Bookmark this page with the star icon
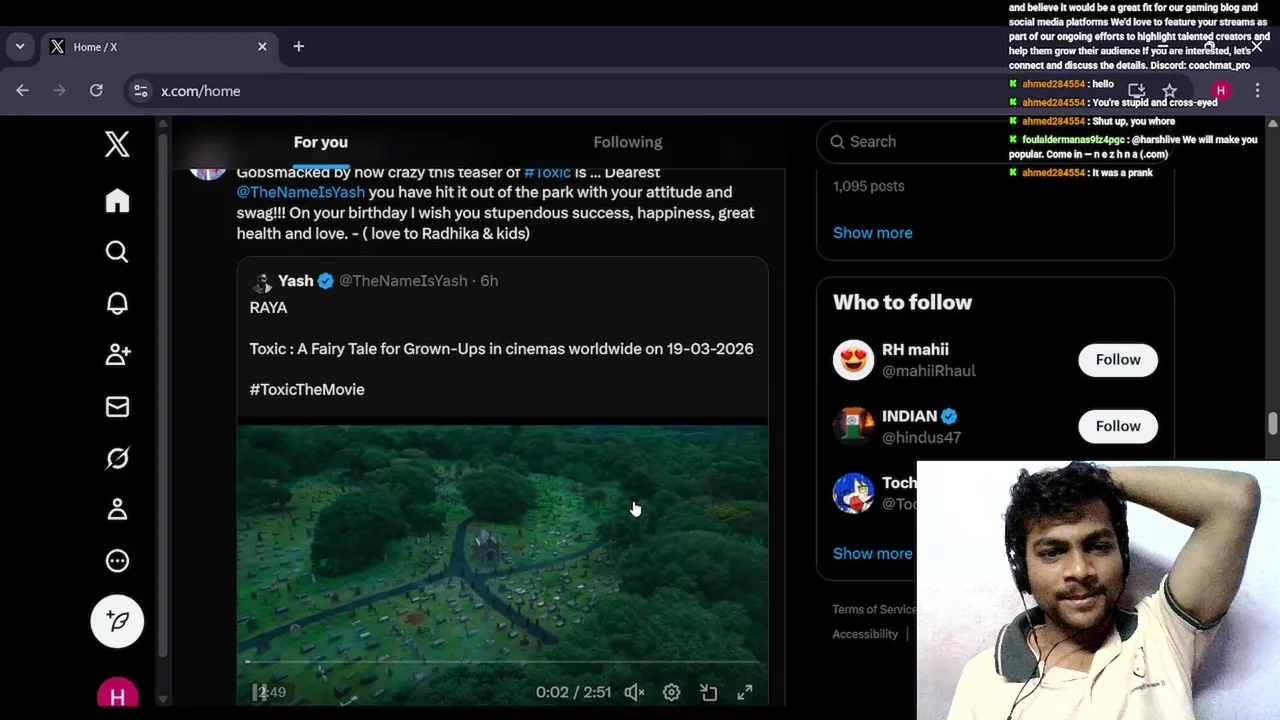1280x720 pixels. [1169, 90]
